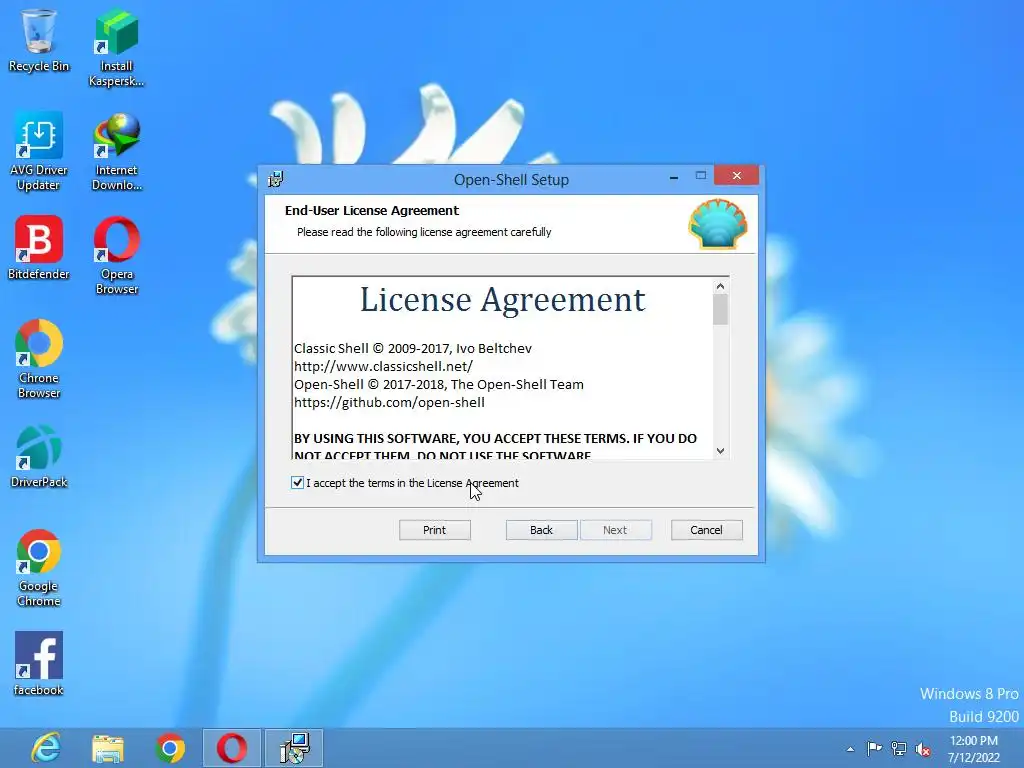The height and width of the screenshot is (768, 1024).
Task: Click the Open-Shell © 2017-2018 line
Action: [x=439, y=384]
